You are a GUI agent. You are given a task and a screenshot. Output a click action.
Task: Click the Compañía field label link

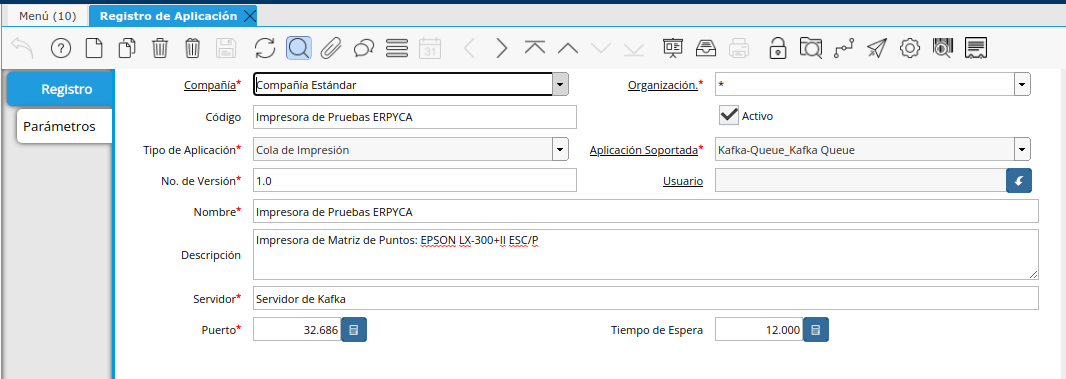[209, 85]
